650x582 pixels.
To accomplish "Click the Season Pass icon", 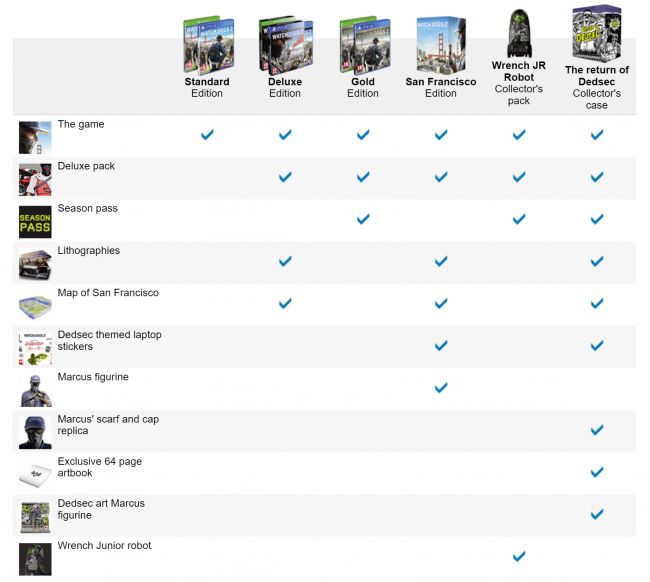I will tap(35, 221).
